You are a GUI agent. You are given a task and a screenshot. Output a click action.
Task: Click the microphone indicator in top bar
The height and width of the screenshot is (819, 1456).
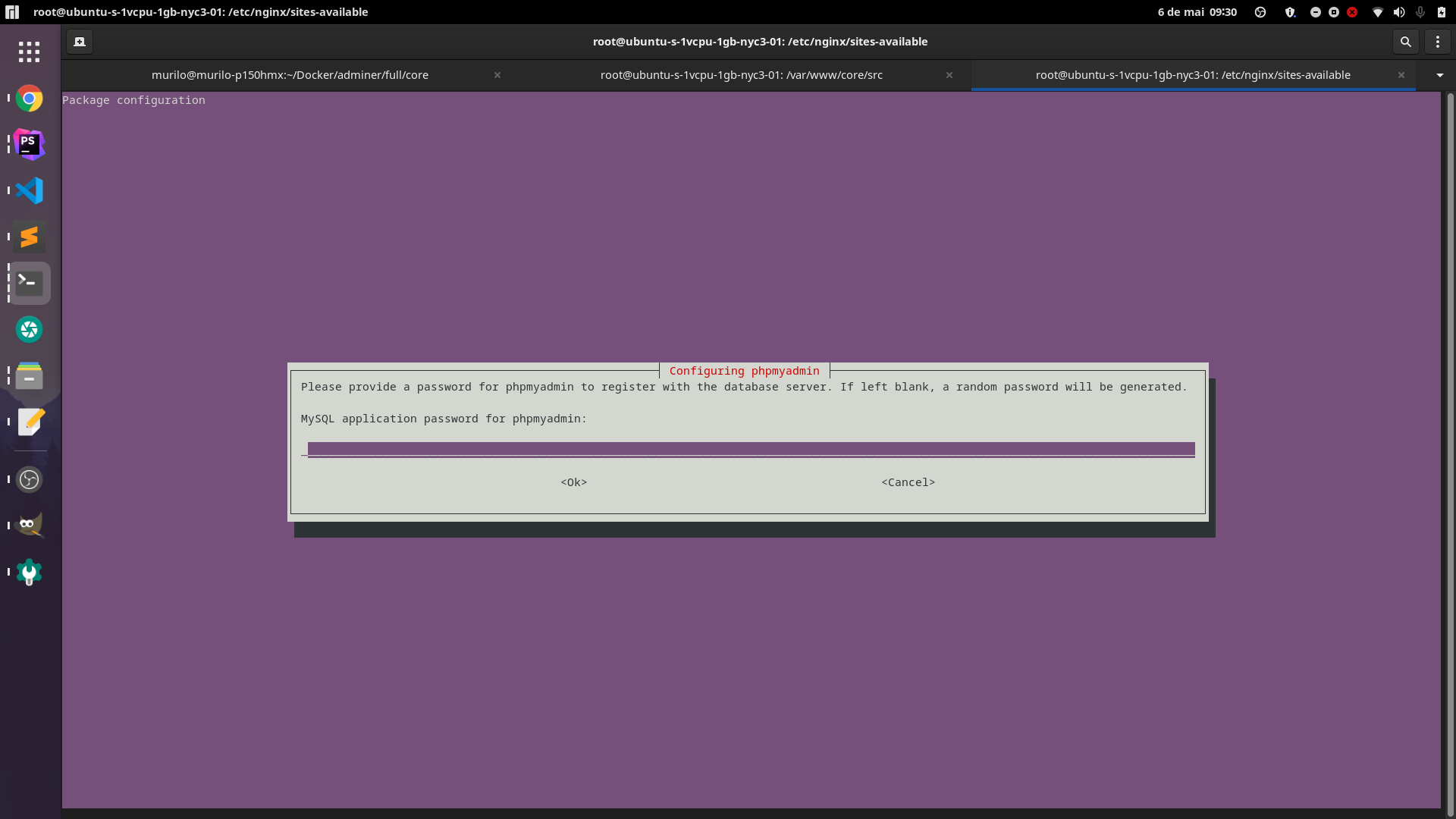click(1420, 12)
